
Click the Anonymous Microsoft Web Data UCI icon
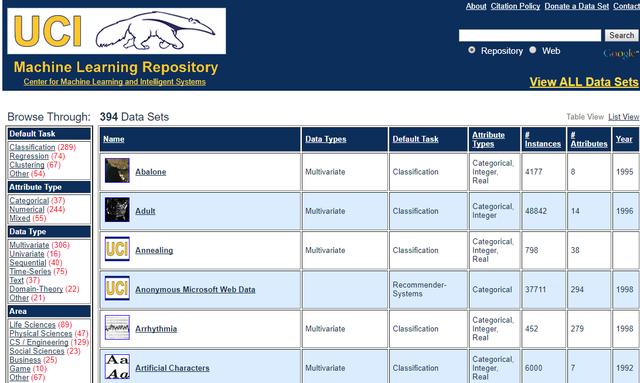point(117,288)
